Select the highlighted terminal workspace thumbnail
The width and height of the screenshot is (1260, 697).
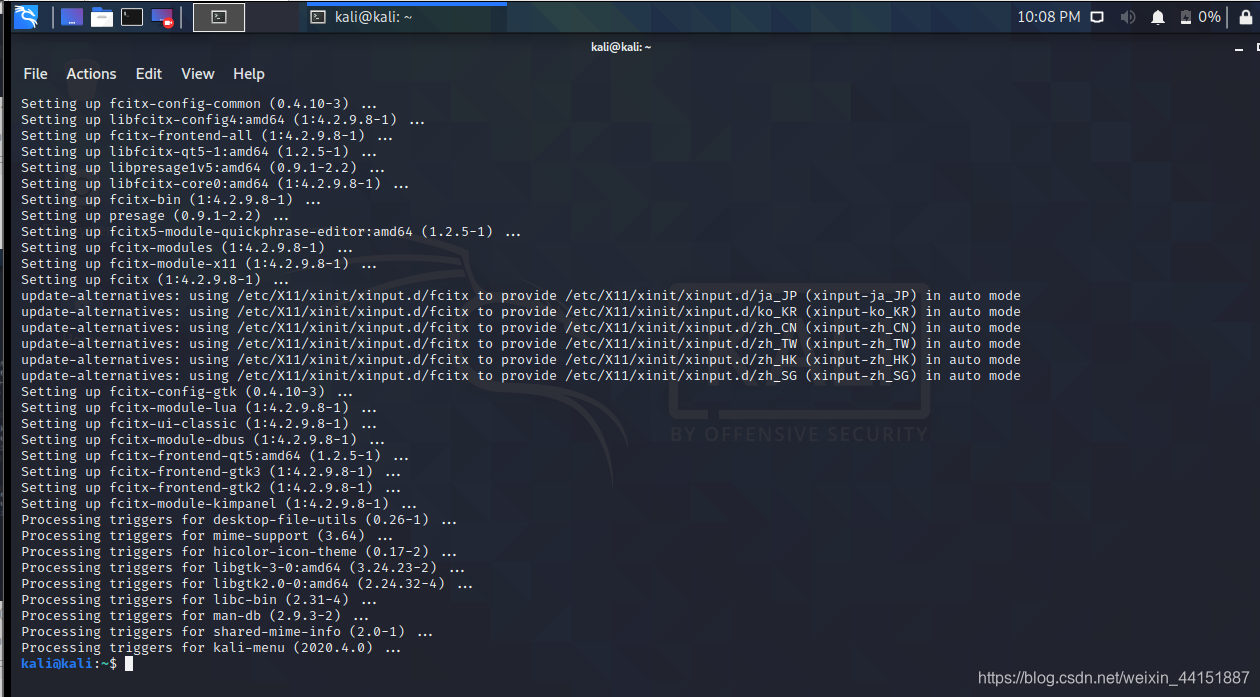219,17
